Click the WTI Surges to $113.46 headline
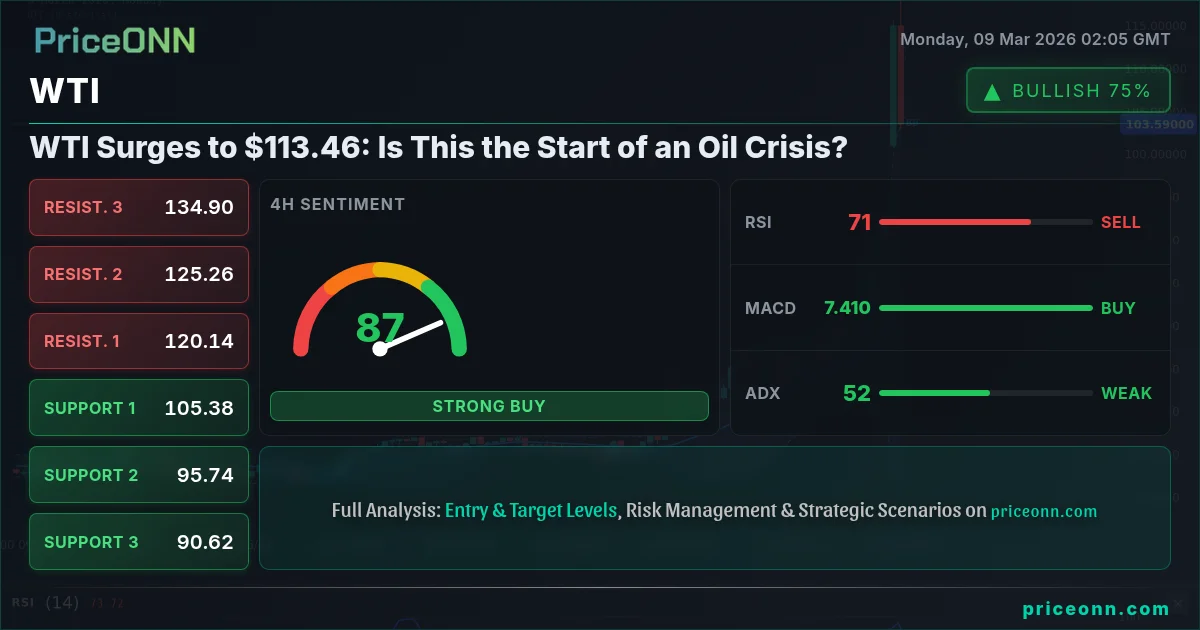The width and height of the screenshot is (1200, 630). point(439,149)
